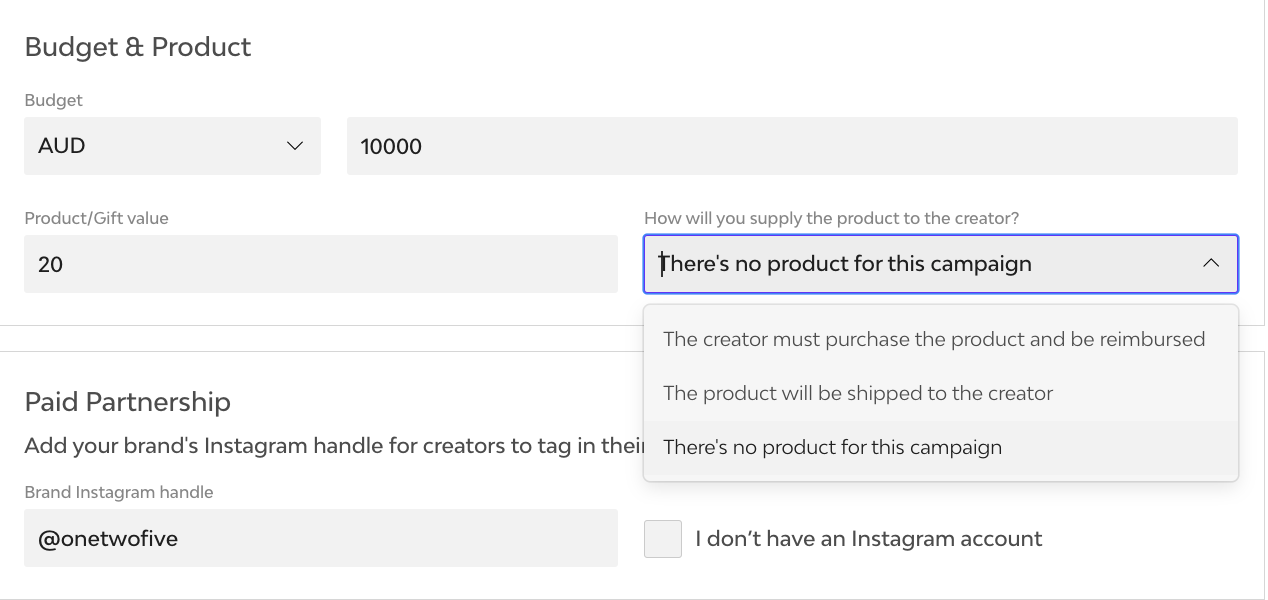Click the 'Add your brand's Instagram handle' description text

pos(330,446)
